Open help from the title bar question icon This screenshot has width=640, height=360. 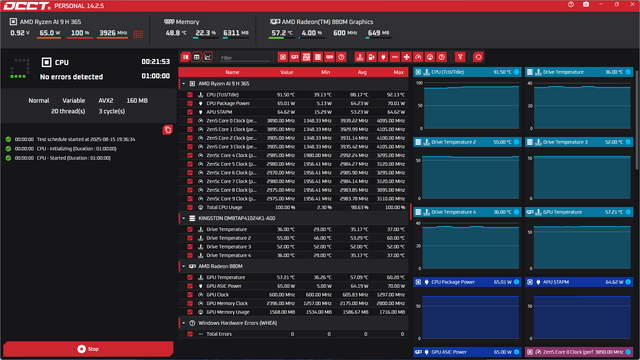tap(571, 4)
